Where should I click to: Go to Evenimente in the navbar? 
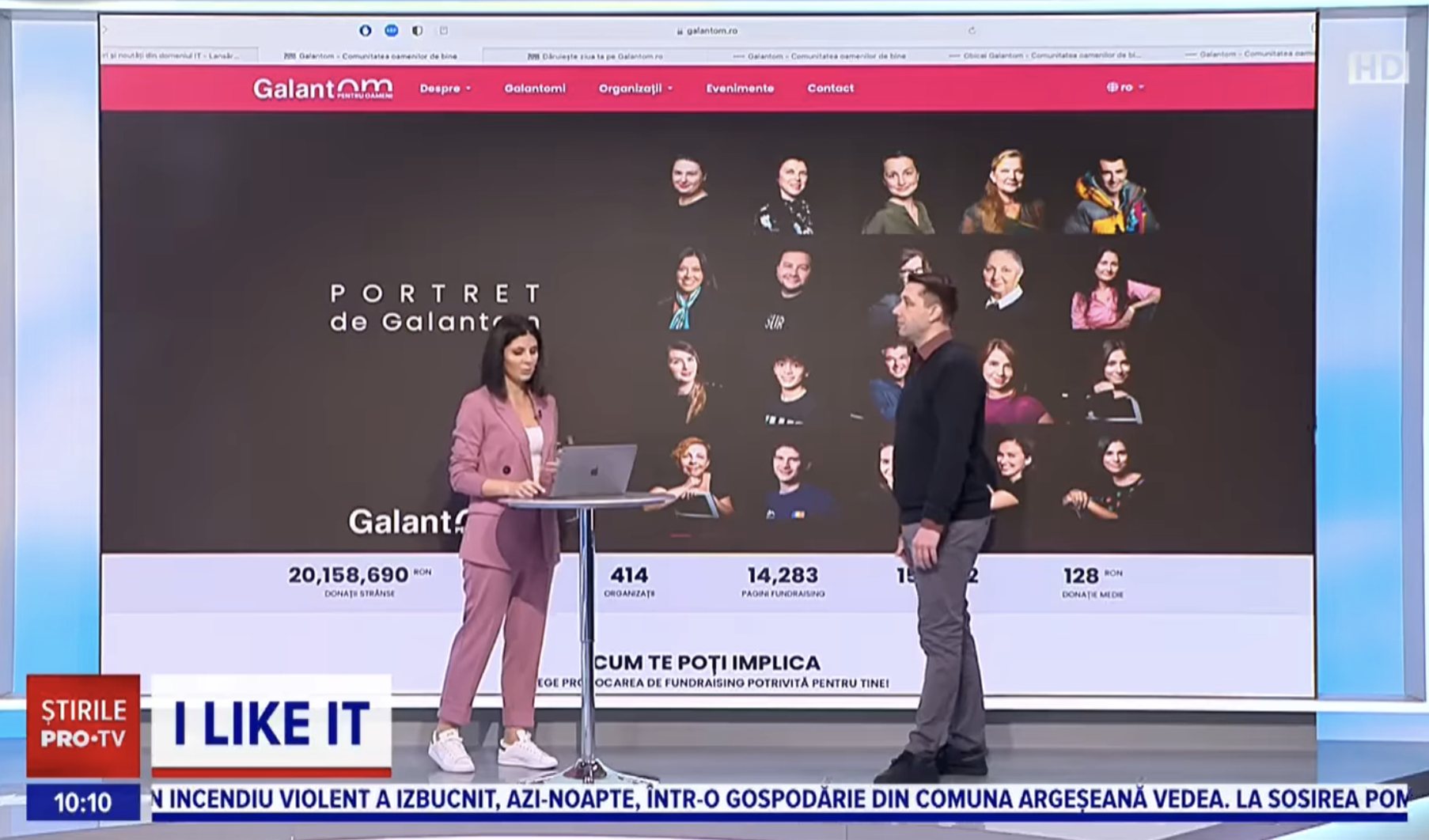[x=740, y=89]
